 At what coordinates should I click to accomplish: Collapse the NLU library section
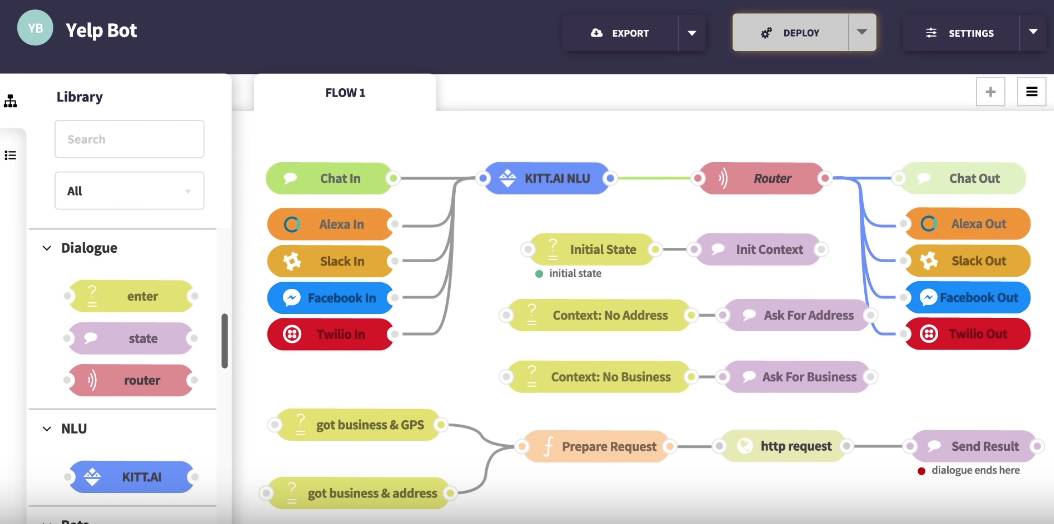tap(46, 429)
